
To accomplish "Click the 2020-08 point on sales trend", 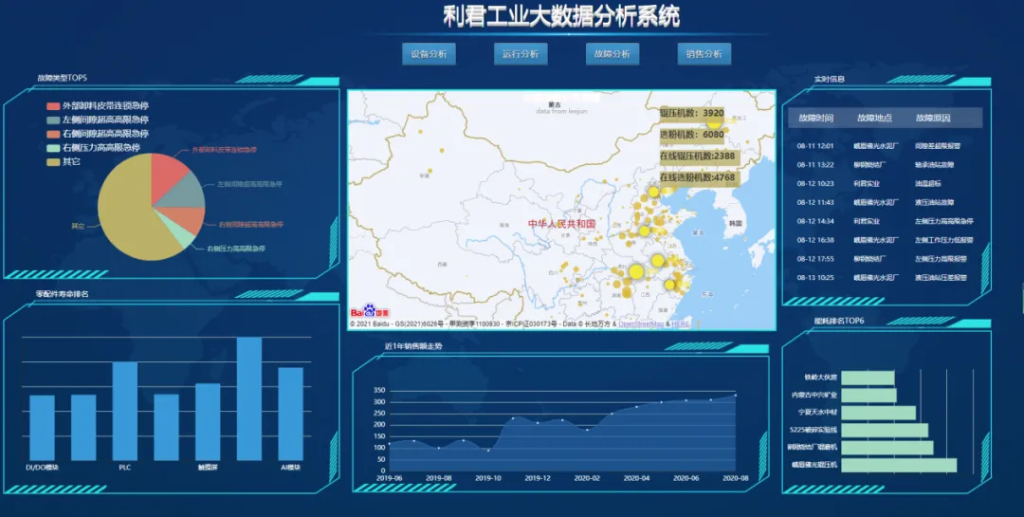I will tap(735, 396).
